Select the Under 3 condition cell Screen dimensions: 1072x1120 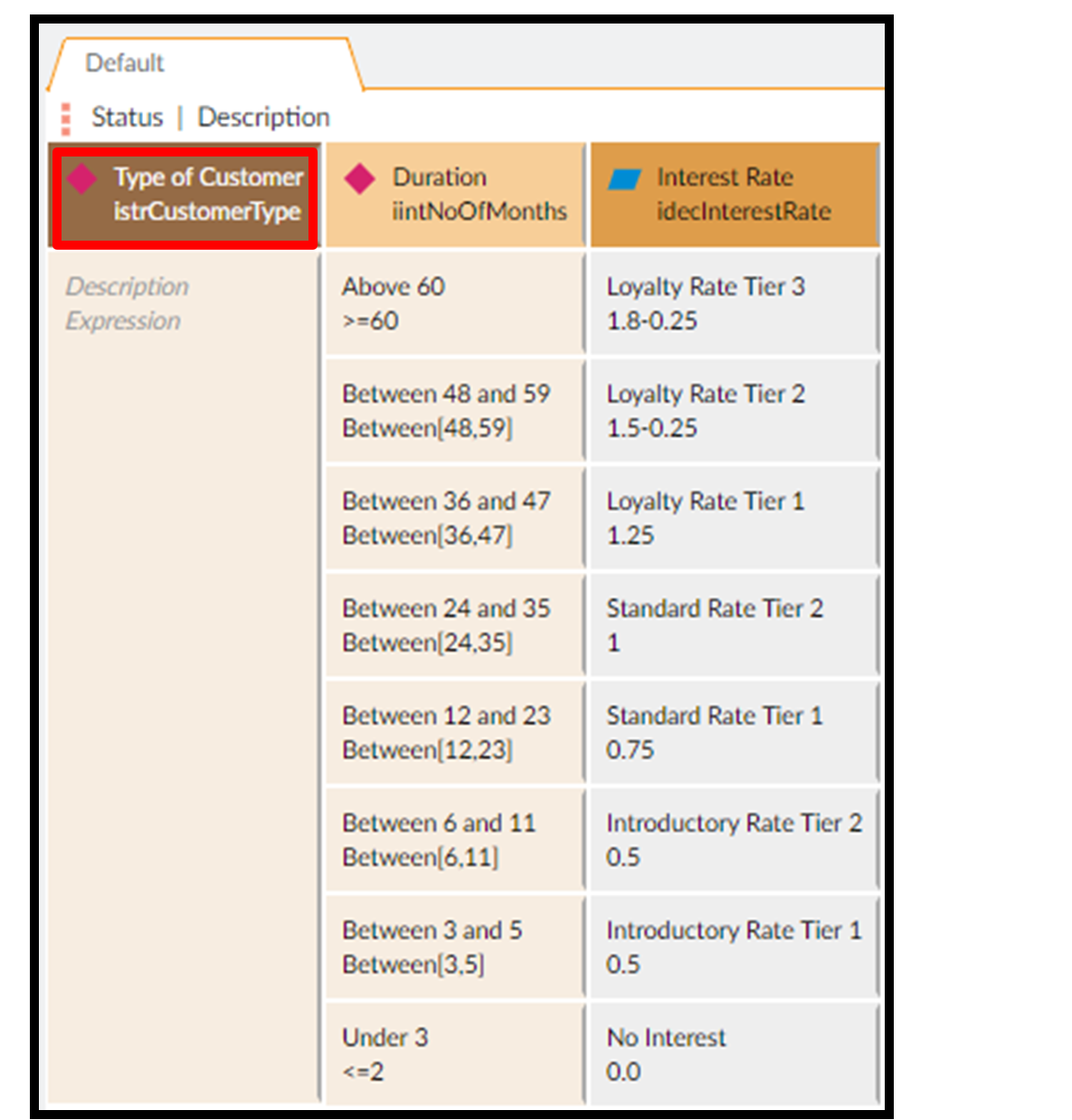click(x=455, y=1055)
